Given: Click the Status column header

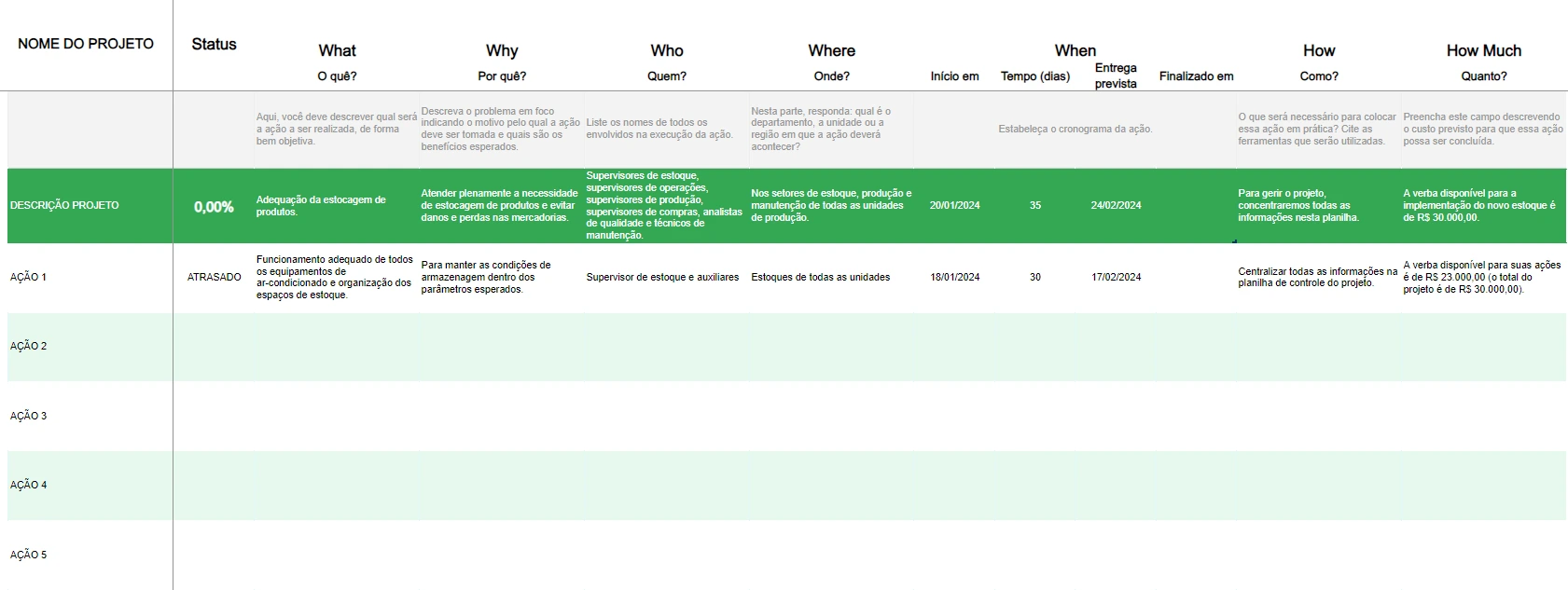Looking at the screenshot, I should pos(214,44).
